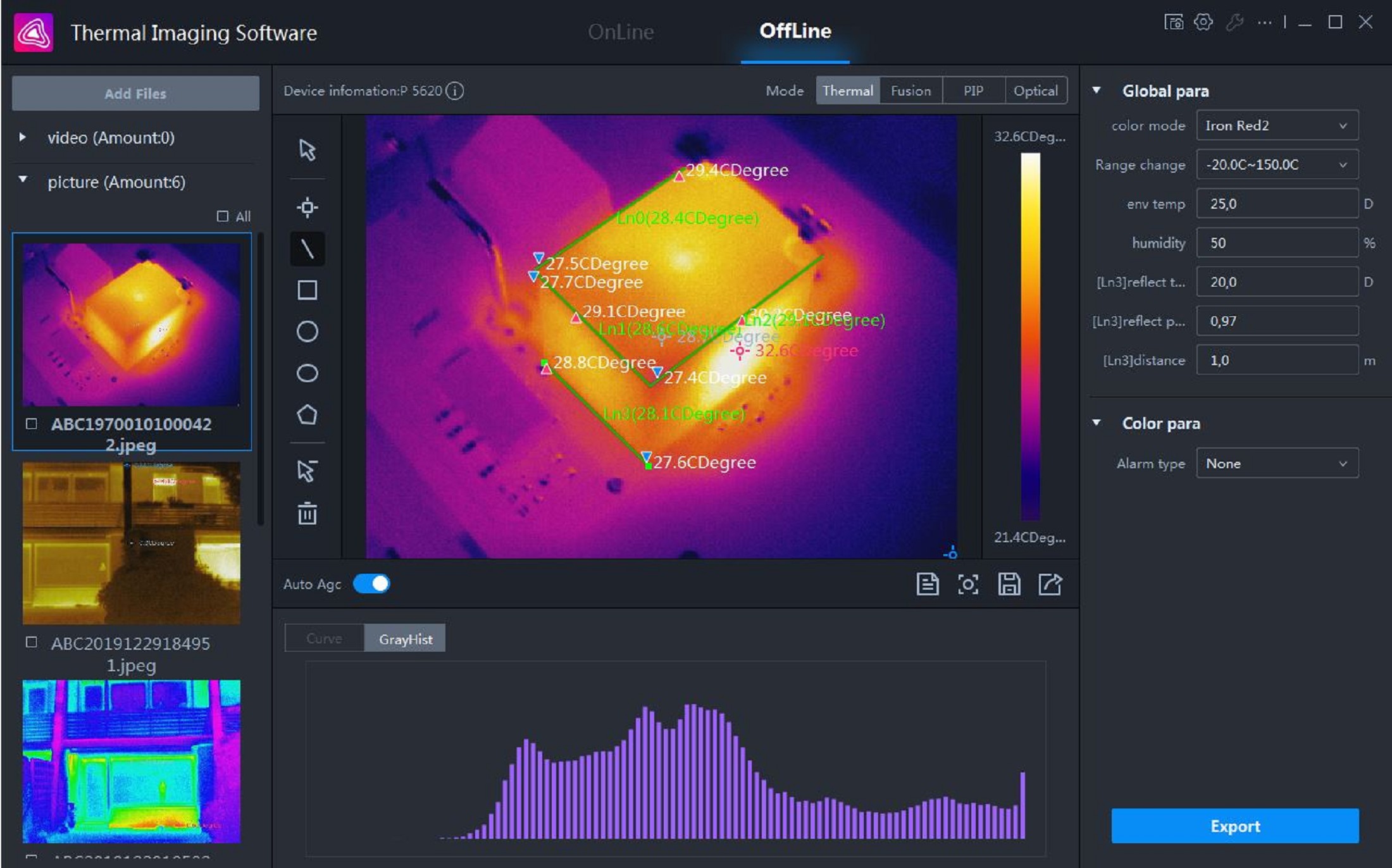Switch to the GrayHist tab
This screenshot has width=1392, height=868.
tap(406, 638)
